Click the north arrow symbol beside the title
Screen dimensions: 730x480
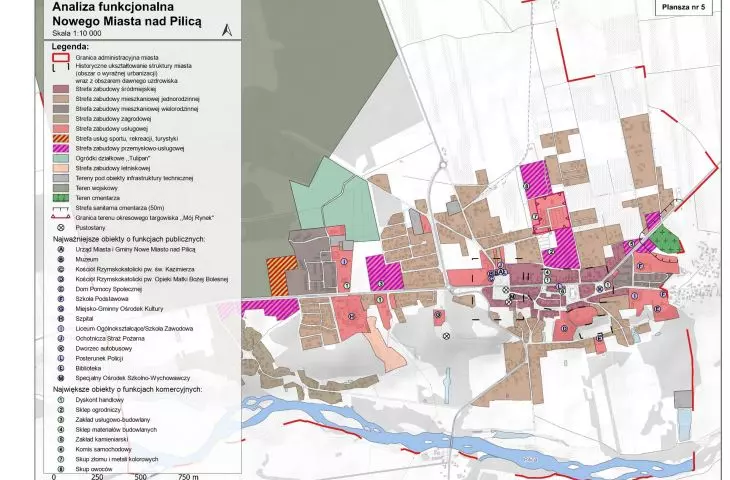[x=227, y=30]
